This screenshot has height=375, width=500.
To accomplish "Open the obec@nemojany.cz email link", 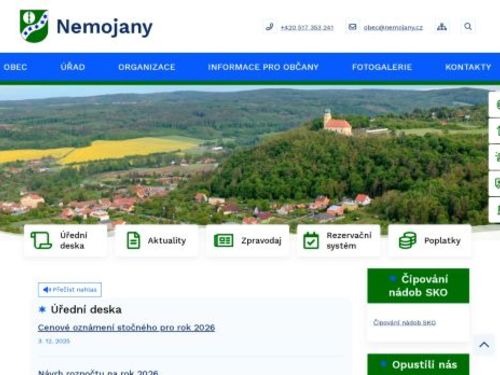I will click(x=393, y=27).
